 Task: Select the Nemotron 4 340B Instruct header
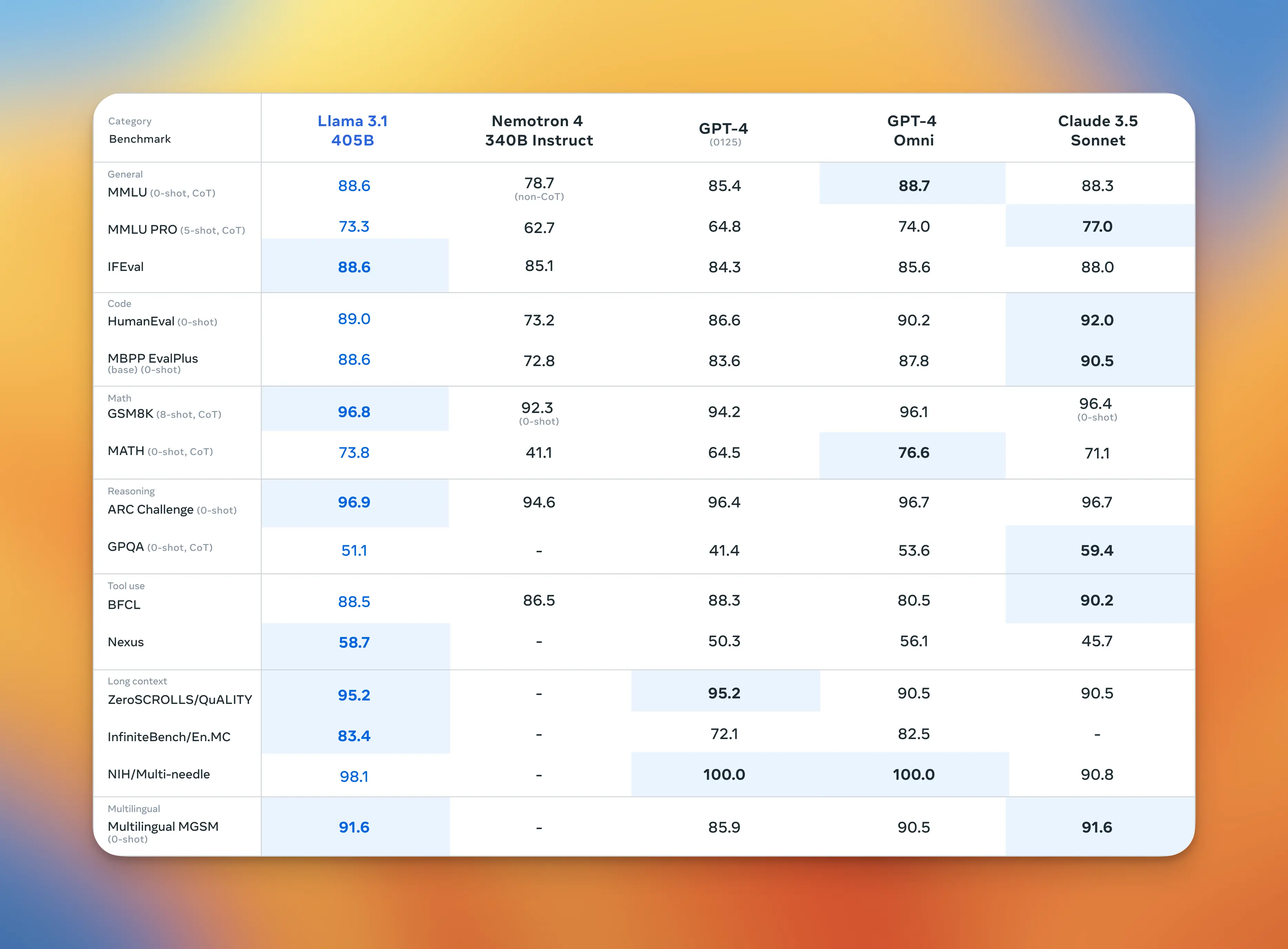[538, 130]
